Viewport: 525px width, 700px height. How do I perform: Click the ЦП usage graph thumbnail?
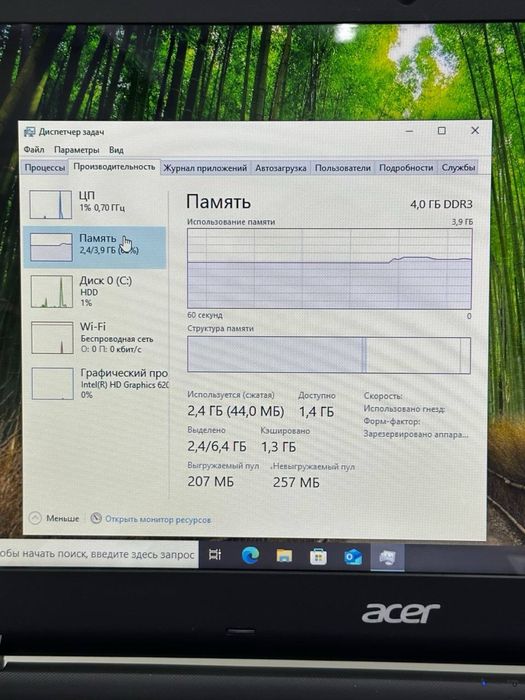point(50,204)
